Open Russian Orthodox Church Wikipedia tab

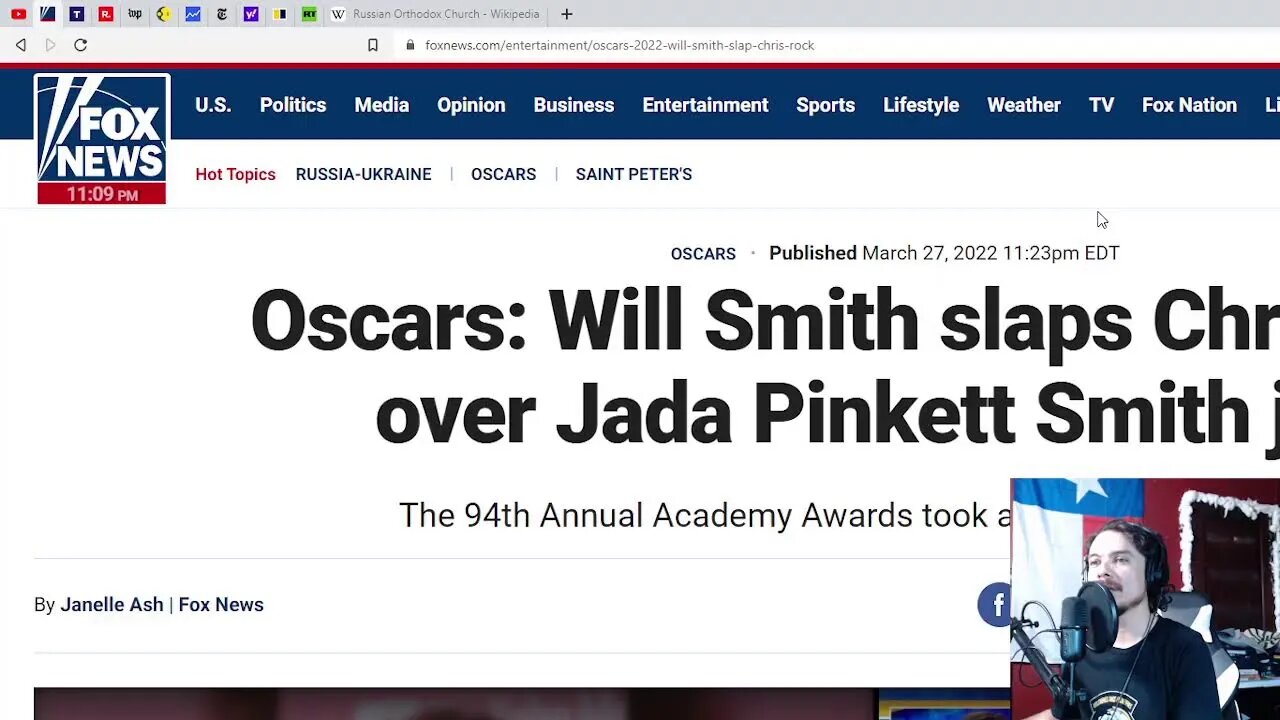coord(435,14)
